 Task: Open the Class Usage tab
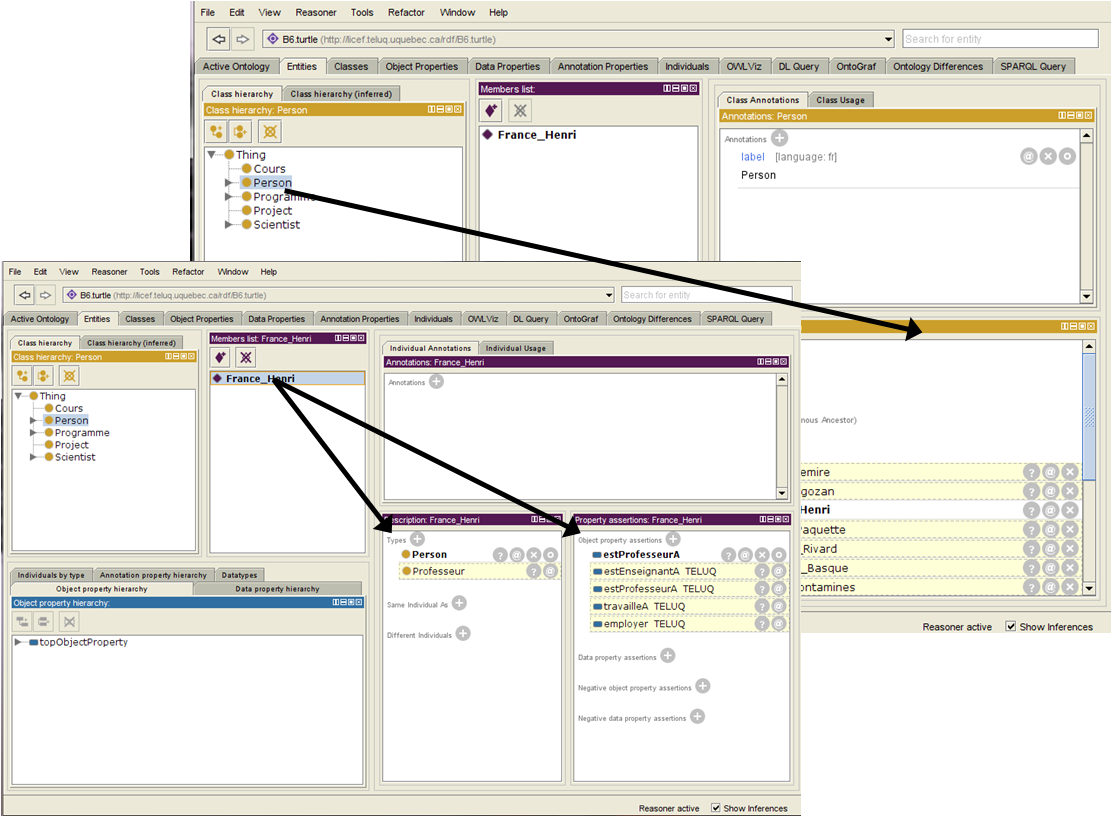pyautogui.click(x=841, y=100)
